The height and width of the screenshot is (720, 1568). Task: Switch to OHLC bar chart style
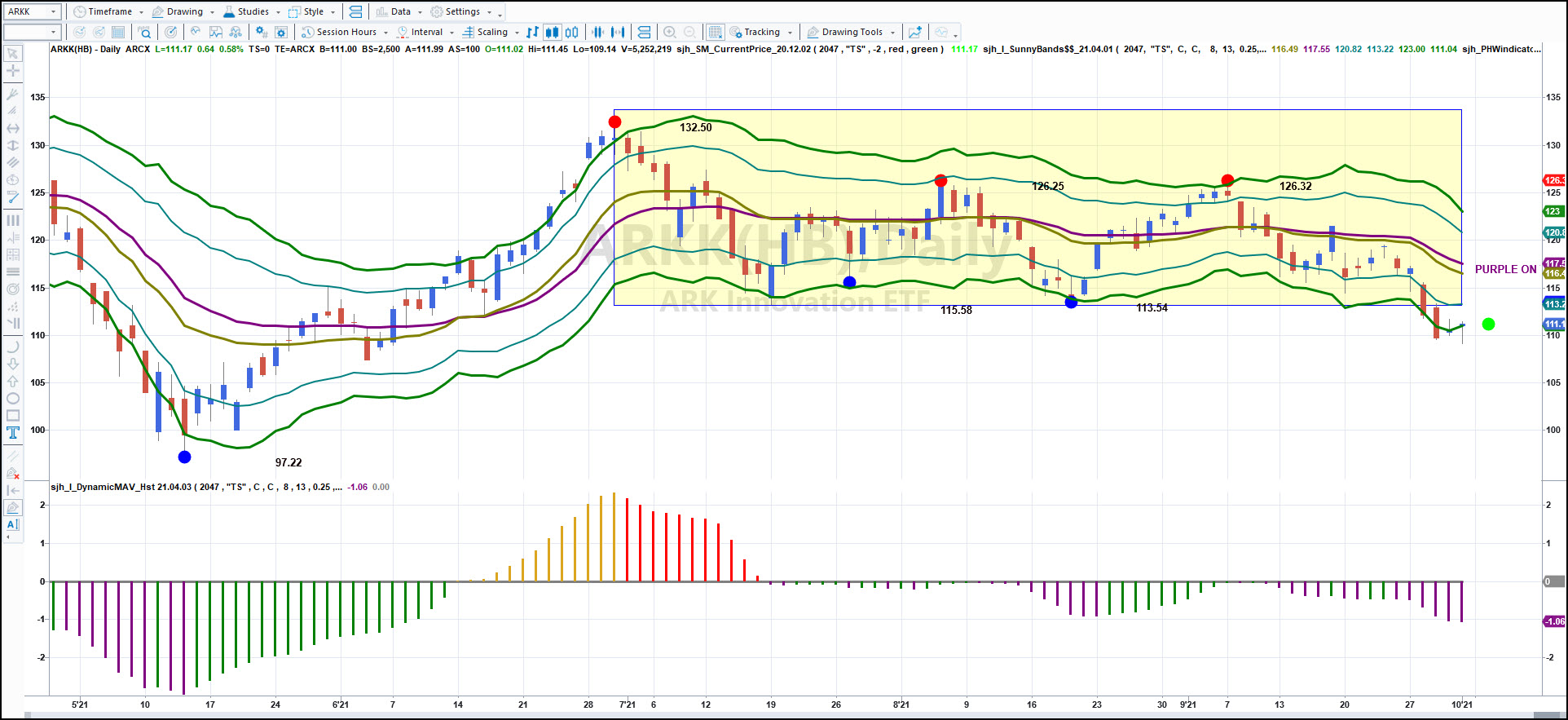[532, 32]
